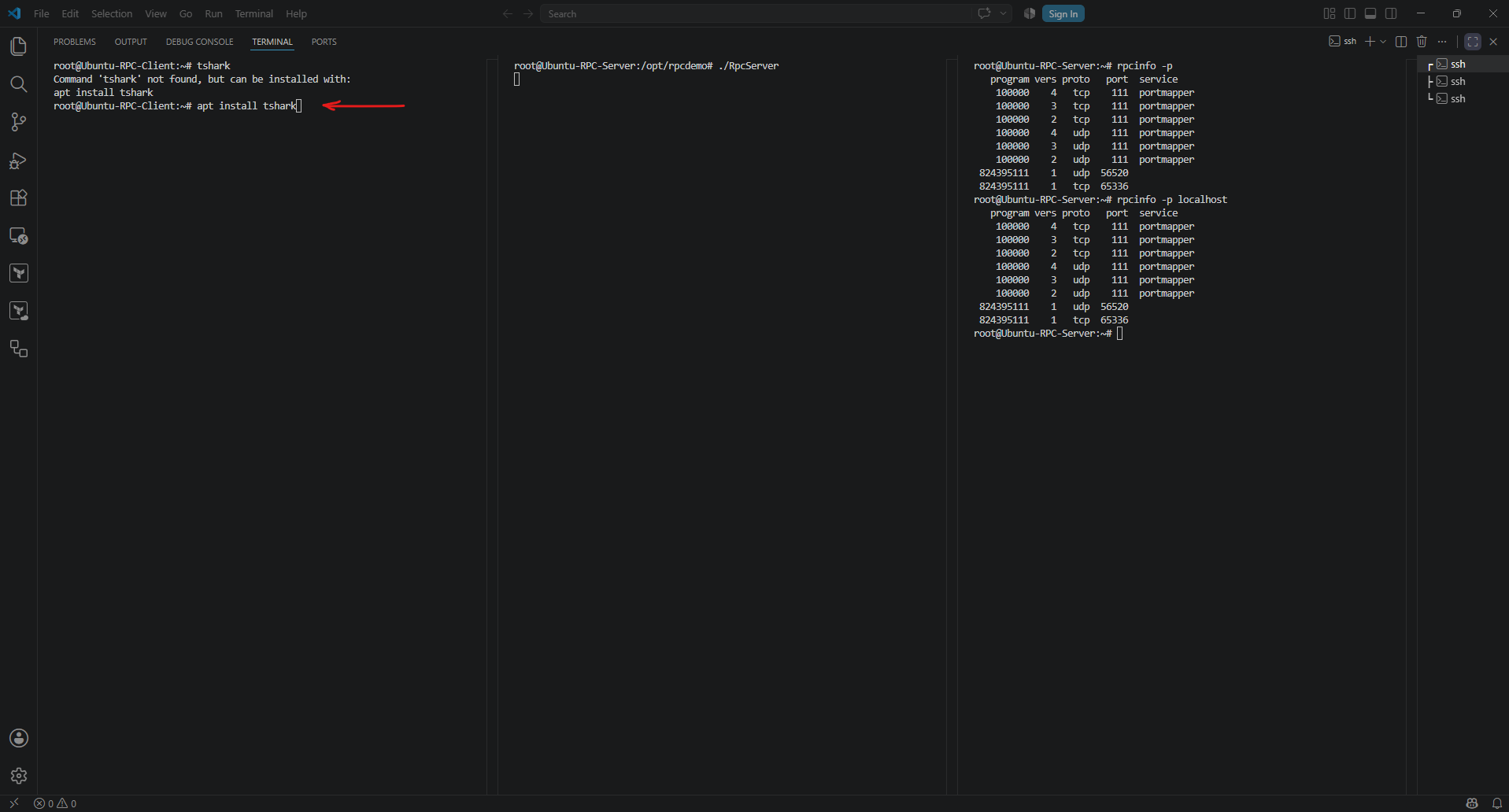This screenshot has height=812, width=1509.
Task: Switch to the DEBUG CONSOLE tab
Action: [199, 42]
